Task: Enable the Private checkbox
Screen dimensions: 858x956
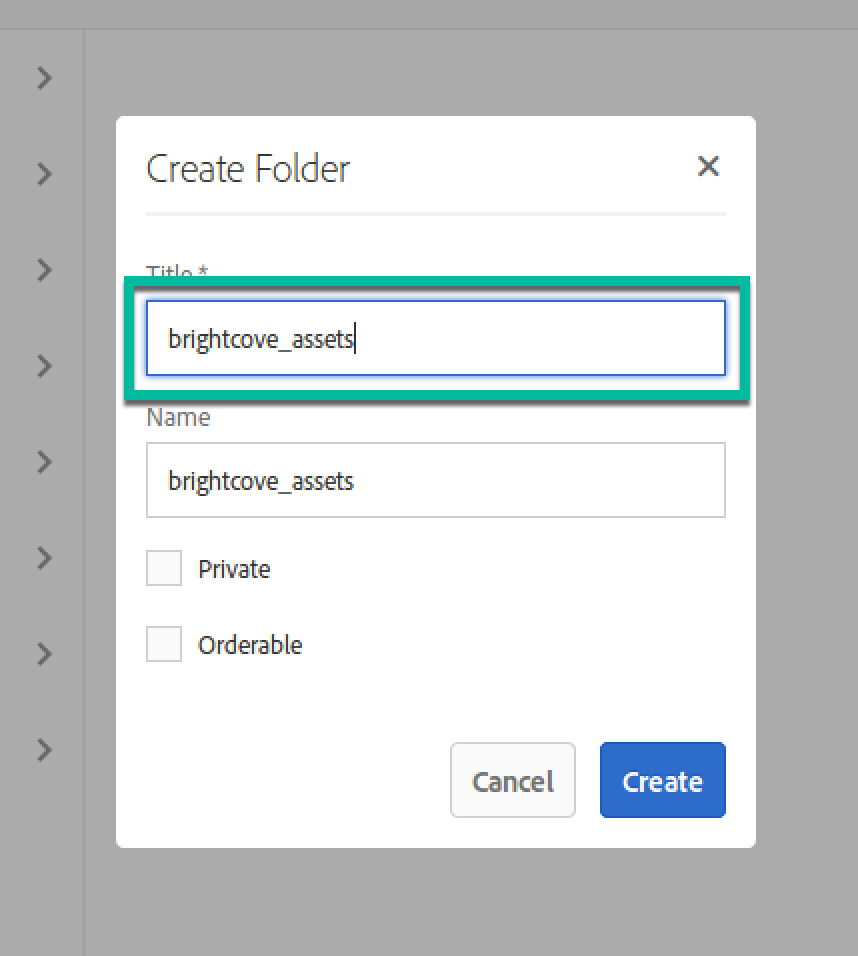Action: click(x=164, y=569)
